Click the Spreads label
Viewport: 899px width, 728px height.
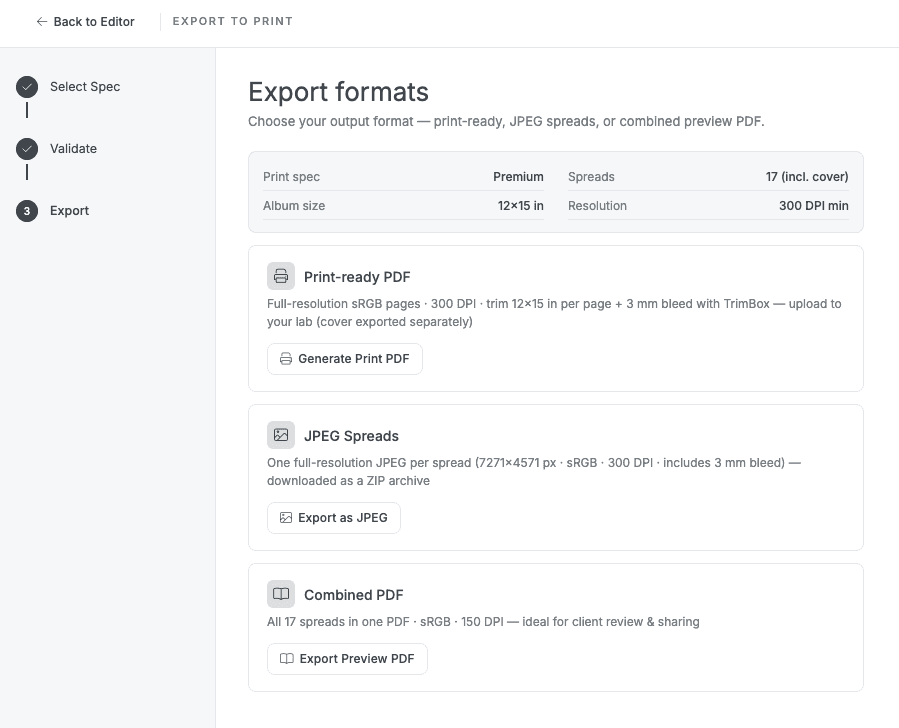[591, 177]
